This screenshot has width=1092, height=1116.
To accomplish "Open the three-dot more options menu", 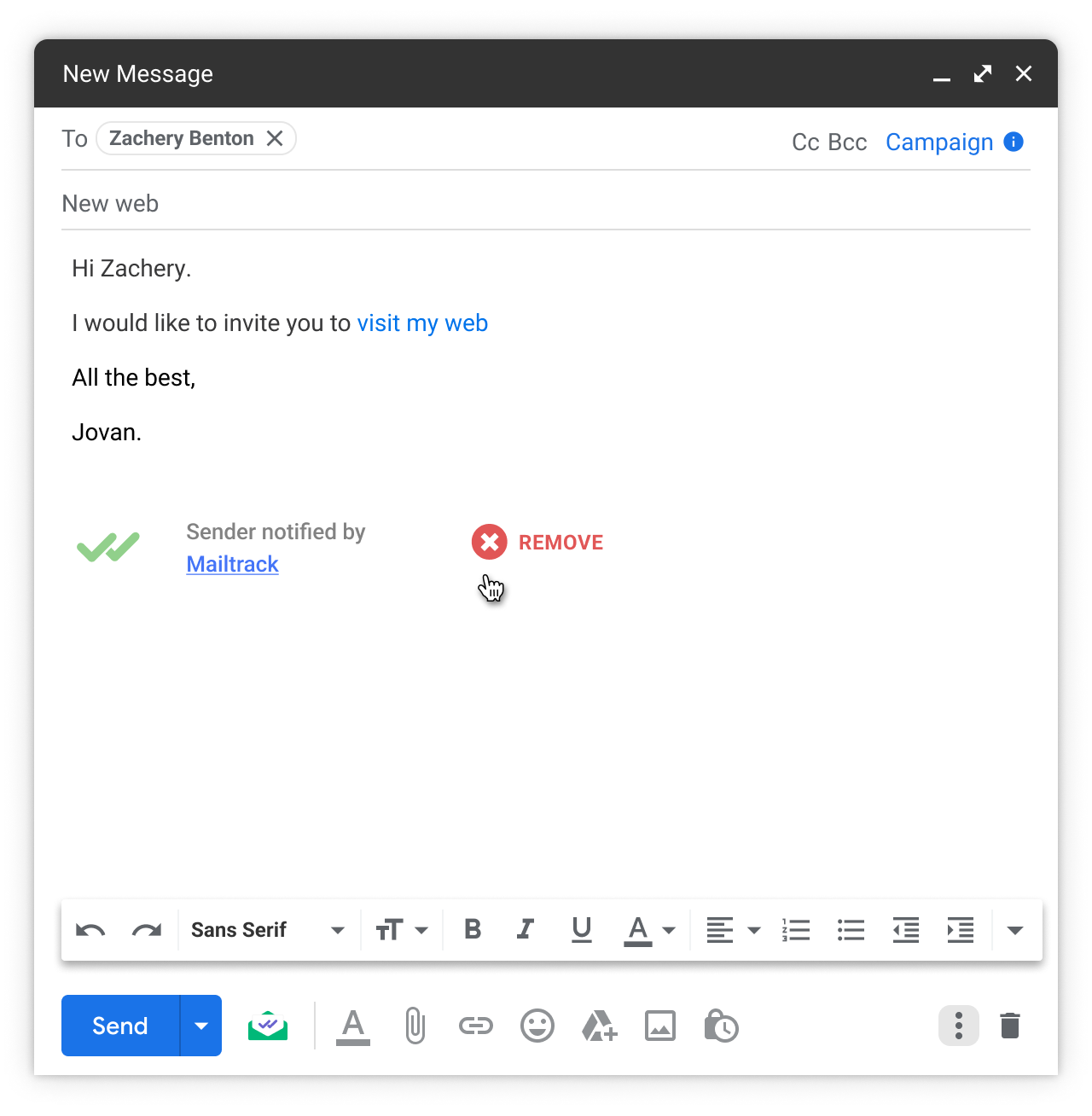I will [x=959, y=1026].
